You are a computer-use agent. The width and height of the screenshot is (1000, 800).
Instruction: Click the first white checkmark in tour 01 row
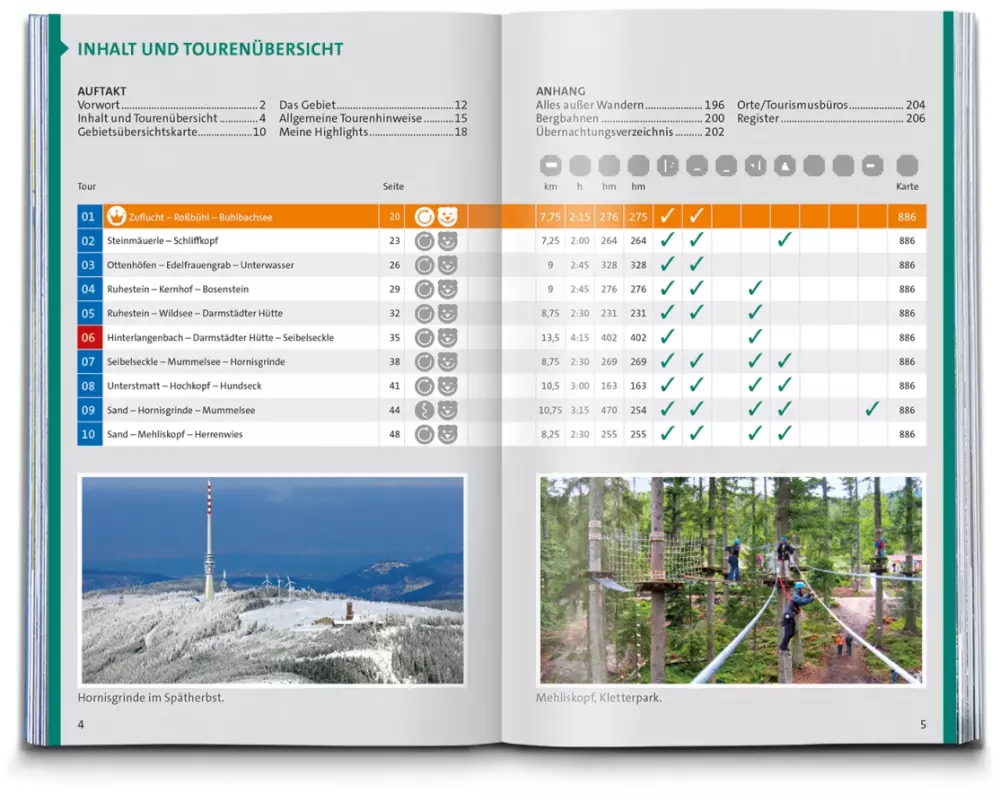click(667, 216)
